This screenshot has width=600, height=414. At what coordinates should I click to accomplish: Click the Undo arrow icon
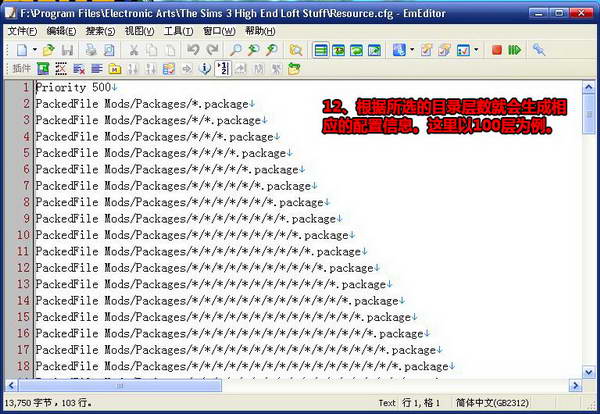(192, 49)
